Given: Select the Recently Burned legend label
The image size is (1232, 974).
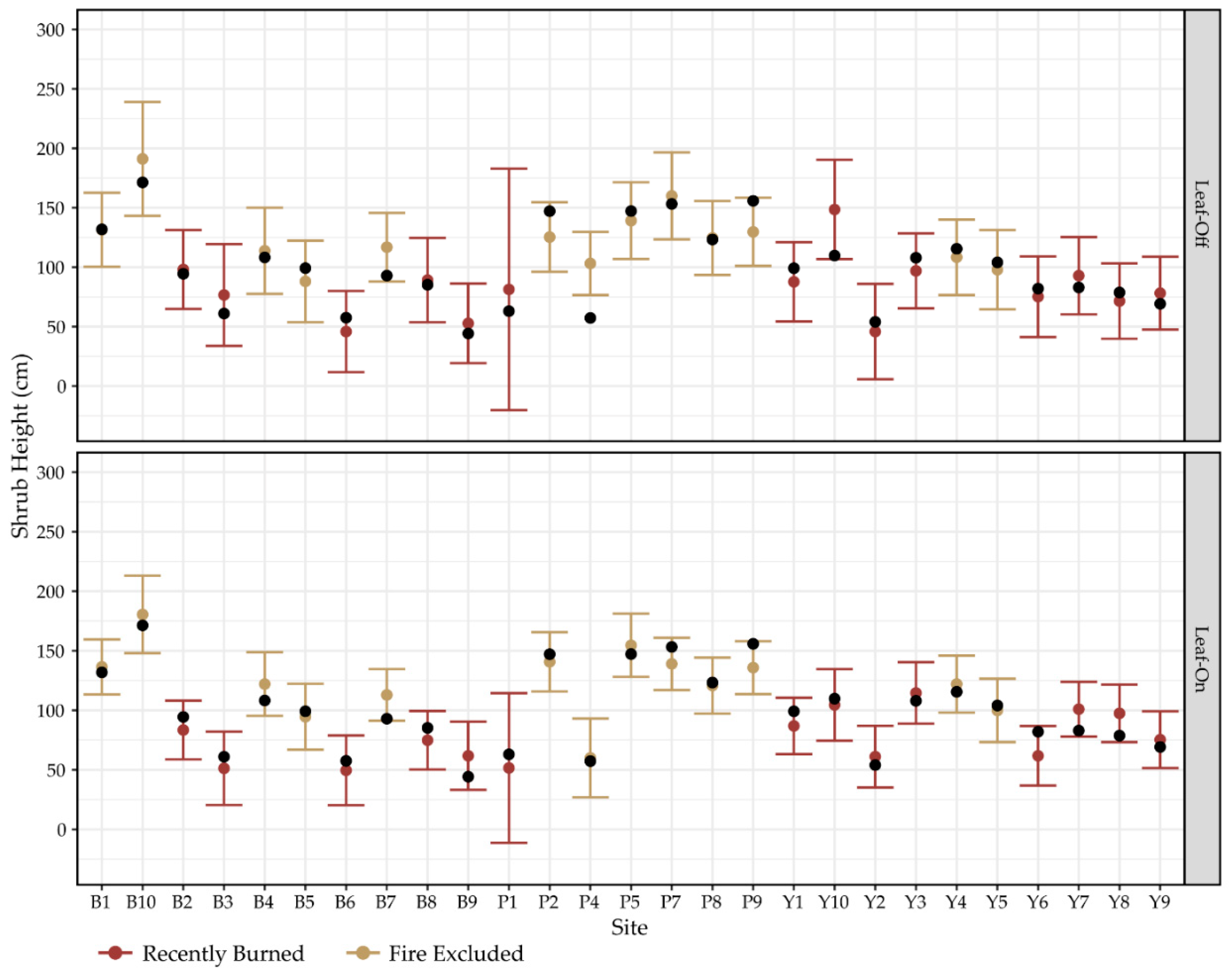Looking at the screenshot, I should click(x=223, y=954).
